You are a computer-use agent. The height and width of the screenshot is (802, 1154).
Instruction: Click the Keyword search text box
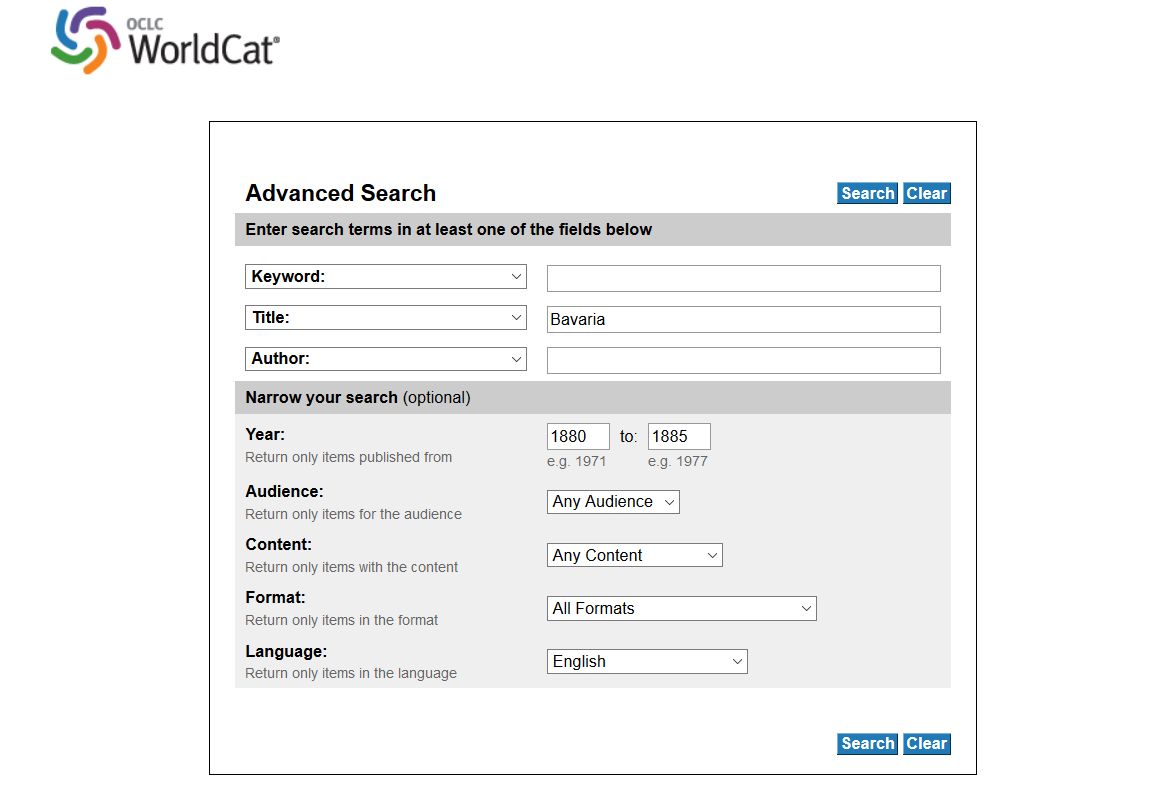(743, 278)
